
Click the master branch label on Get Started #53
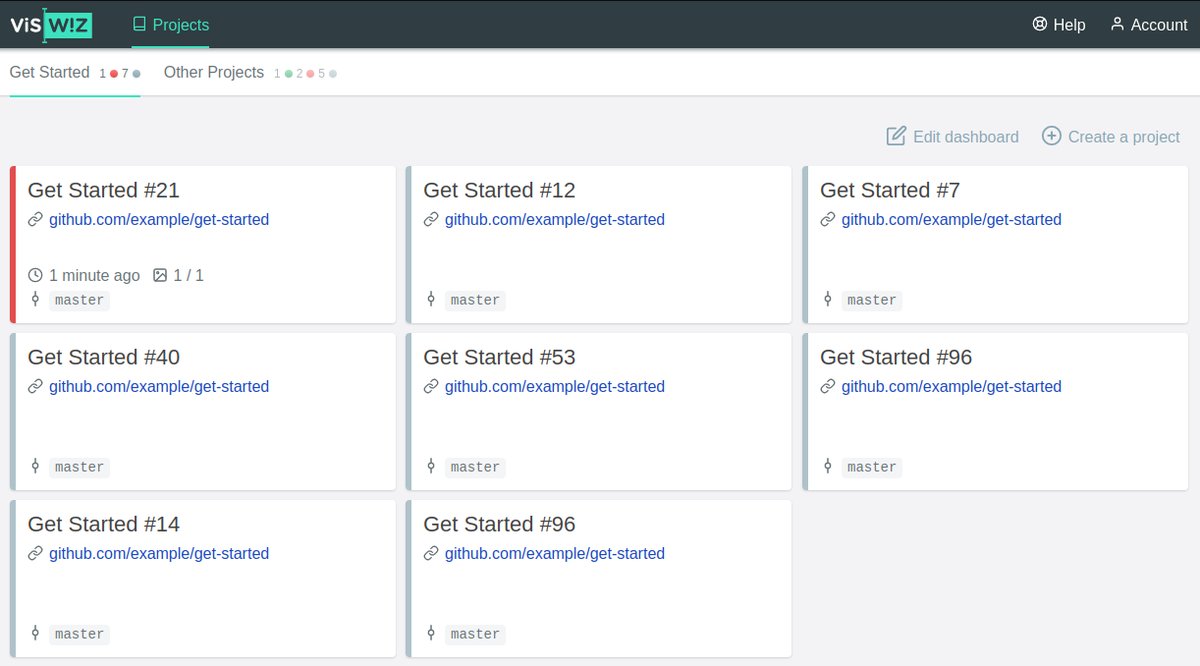pos(475,467)
